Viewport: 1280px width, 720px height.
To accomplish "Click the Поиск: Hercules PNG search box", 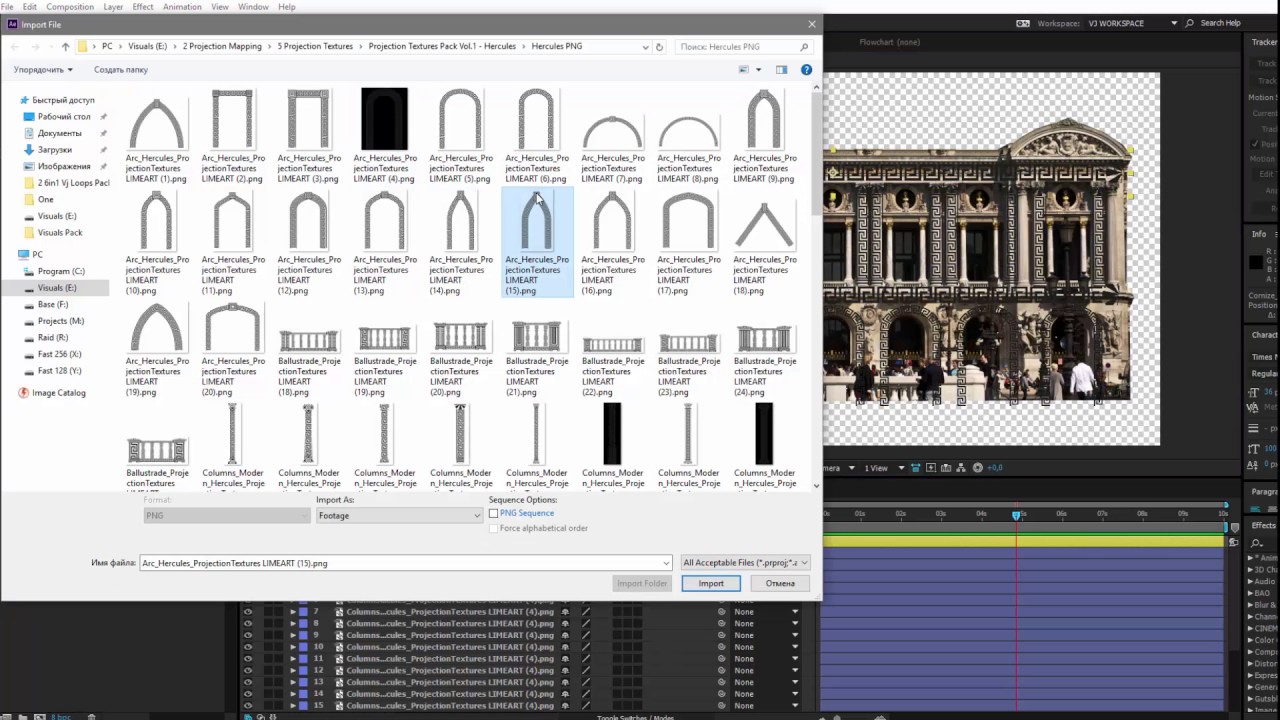I will [743, 47].
